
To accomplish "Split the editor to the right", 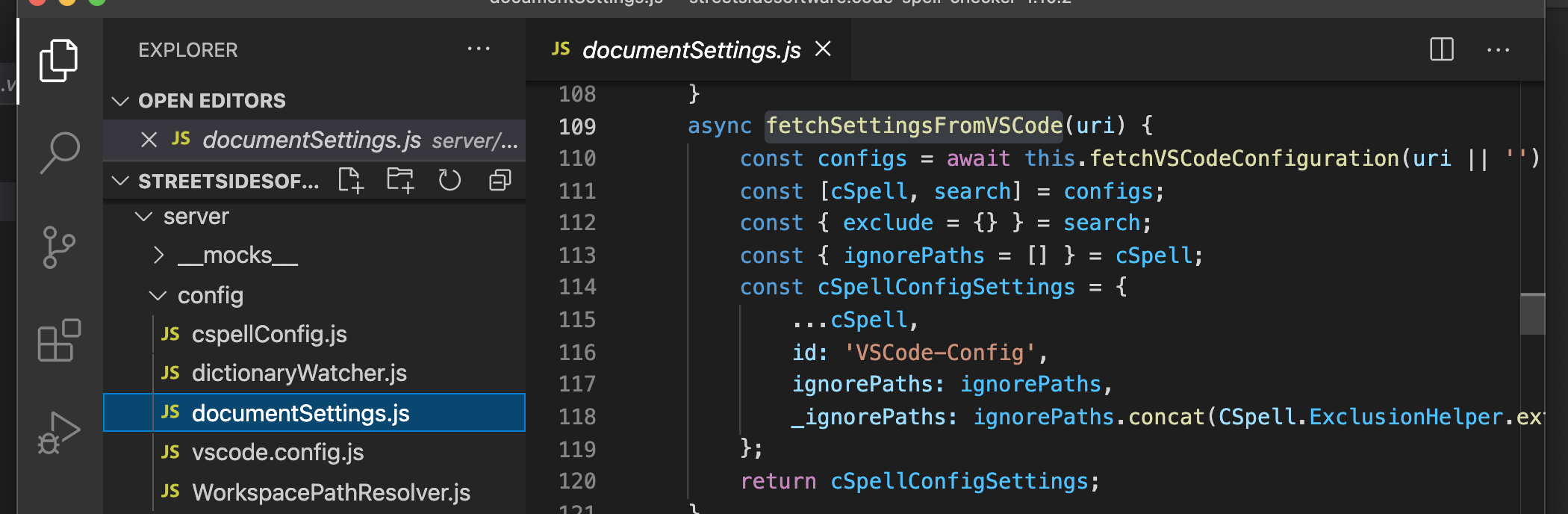I will point(1441,50).
